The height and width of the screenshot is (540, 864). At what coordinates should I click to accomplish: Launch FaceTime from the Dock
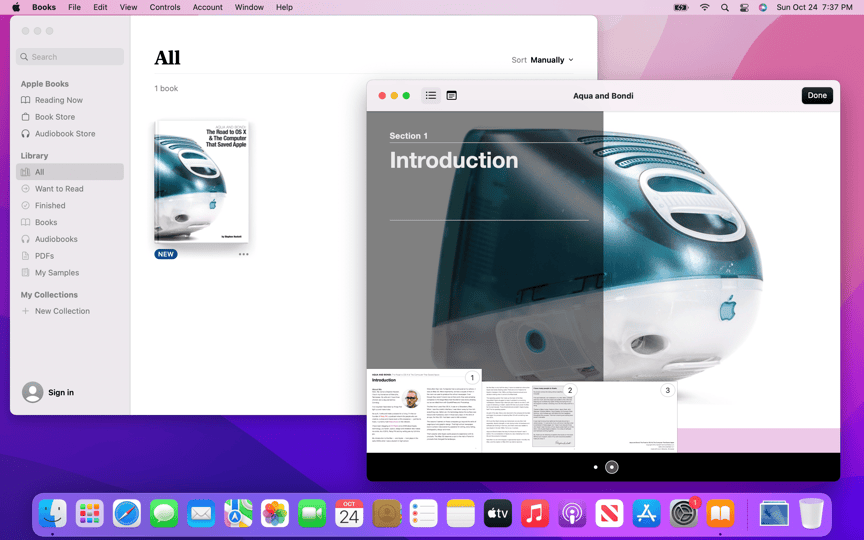pos(312,514)
